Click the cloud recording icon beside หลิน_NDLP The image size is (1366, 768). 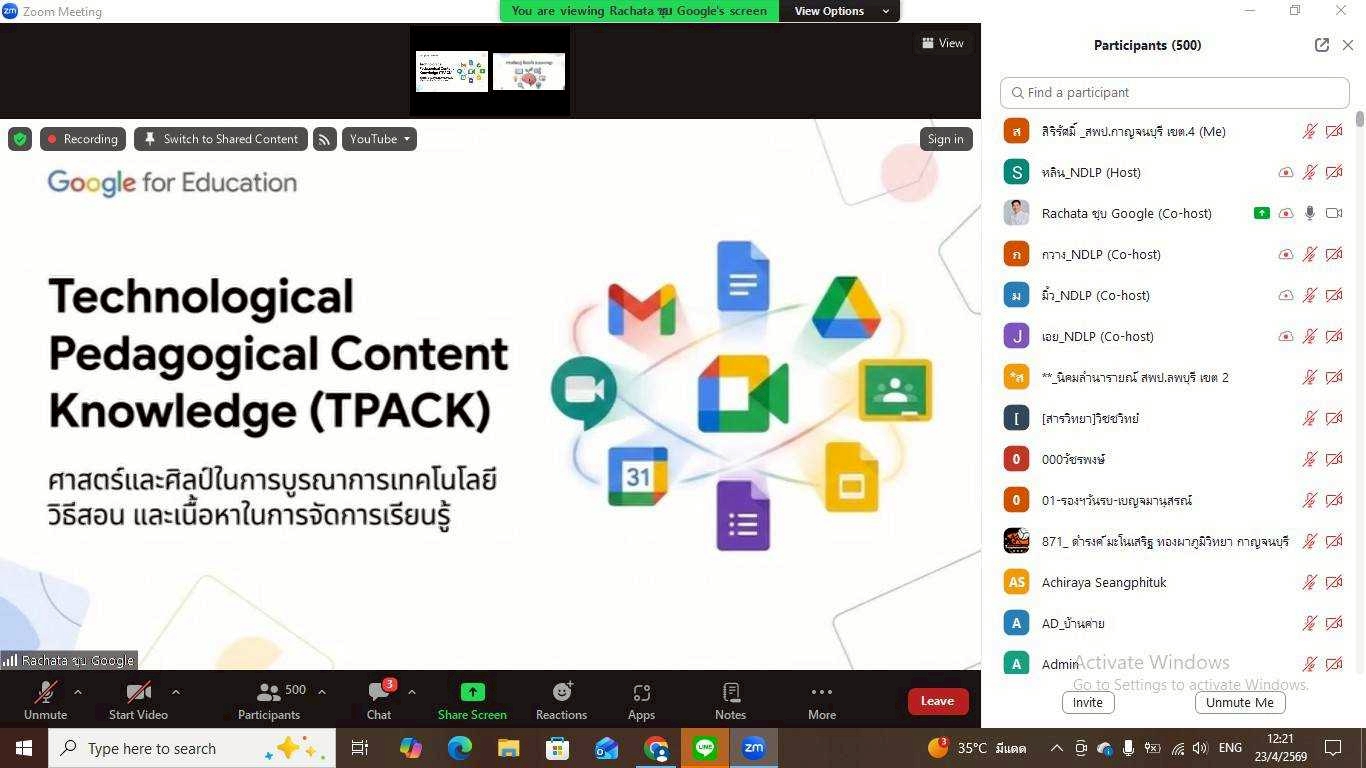1286,172
